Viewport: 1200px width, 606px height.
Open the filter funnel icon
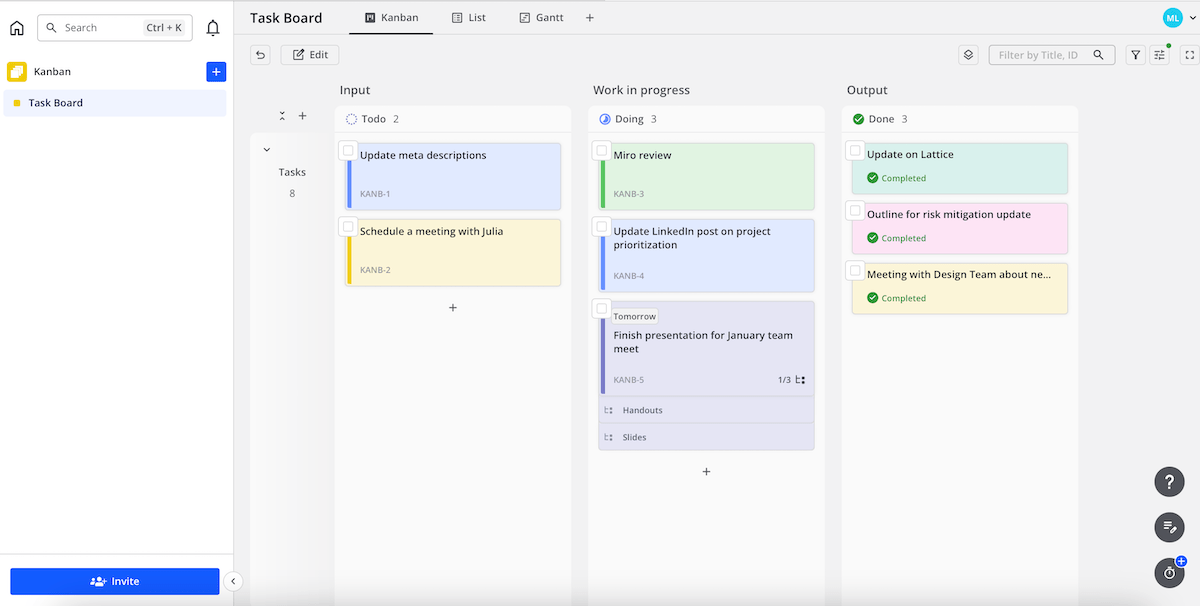pyautogui.click(x=1135, y=55)
